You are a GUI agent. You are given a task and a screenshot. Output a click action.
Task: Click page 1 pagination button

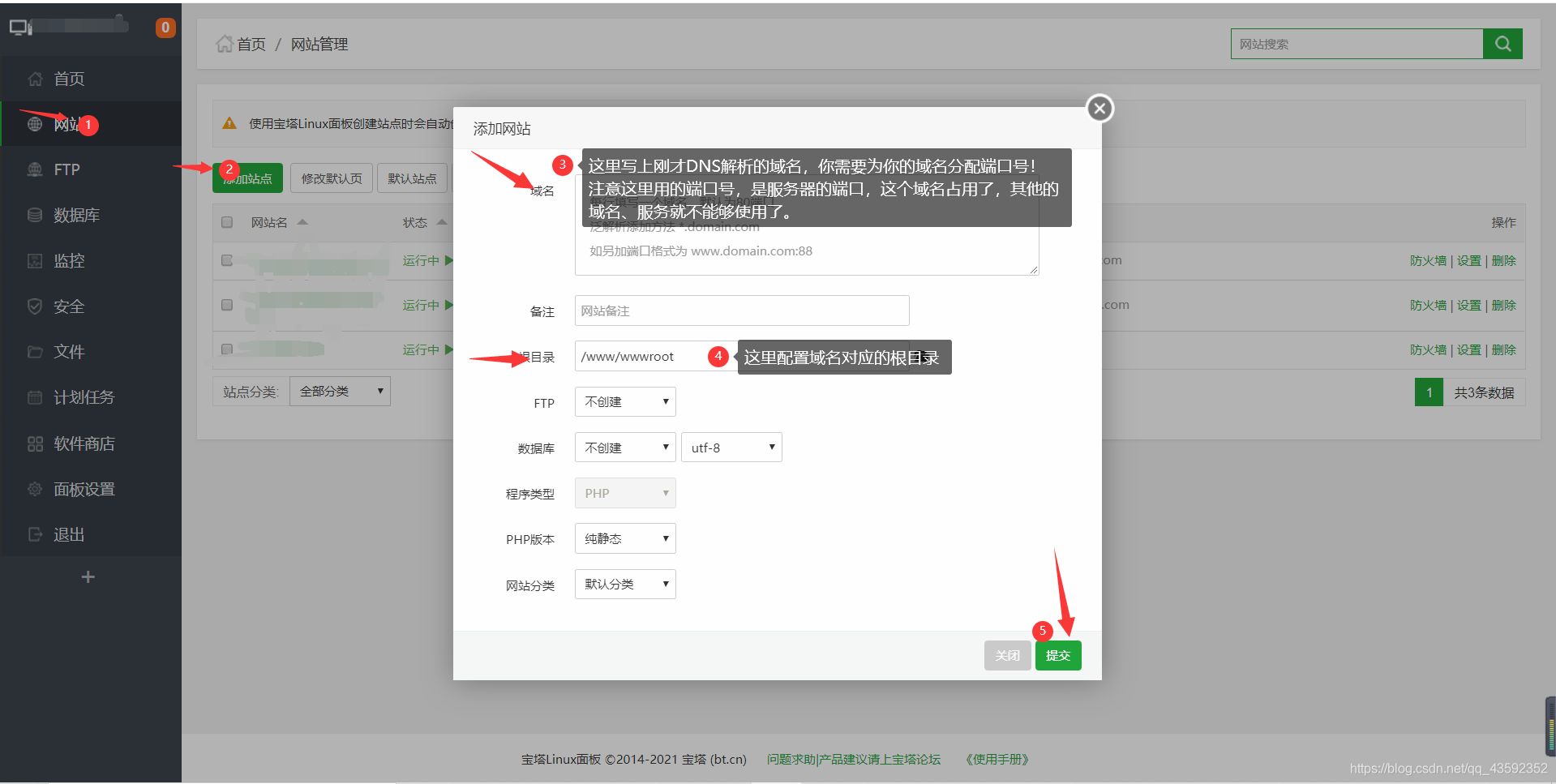tap(1429, 392)
